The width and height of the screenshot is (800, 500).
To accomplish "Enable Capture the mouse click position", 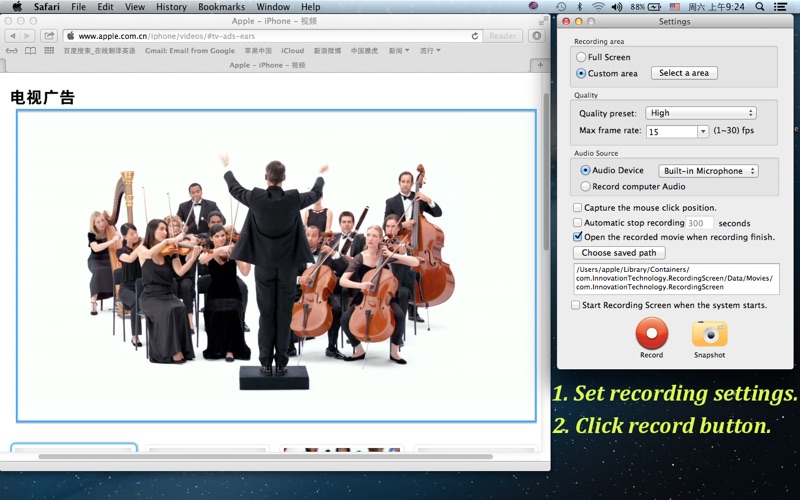I will pos(577,208).
